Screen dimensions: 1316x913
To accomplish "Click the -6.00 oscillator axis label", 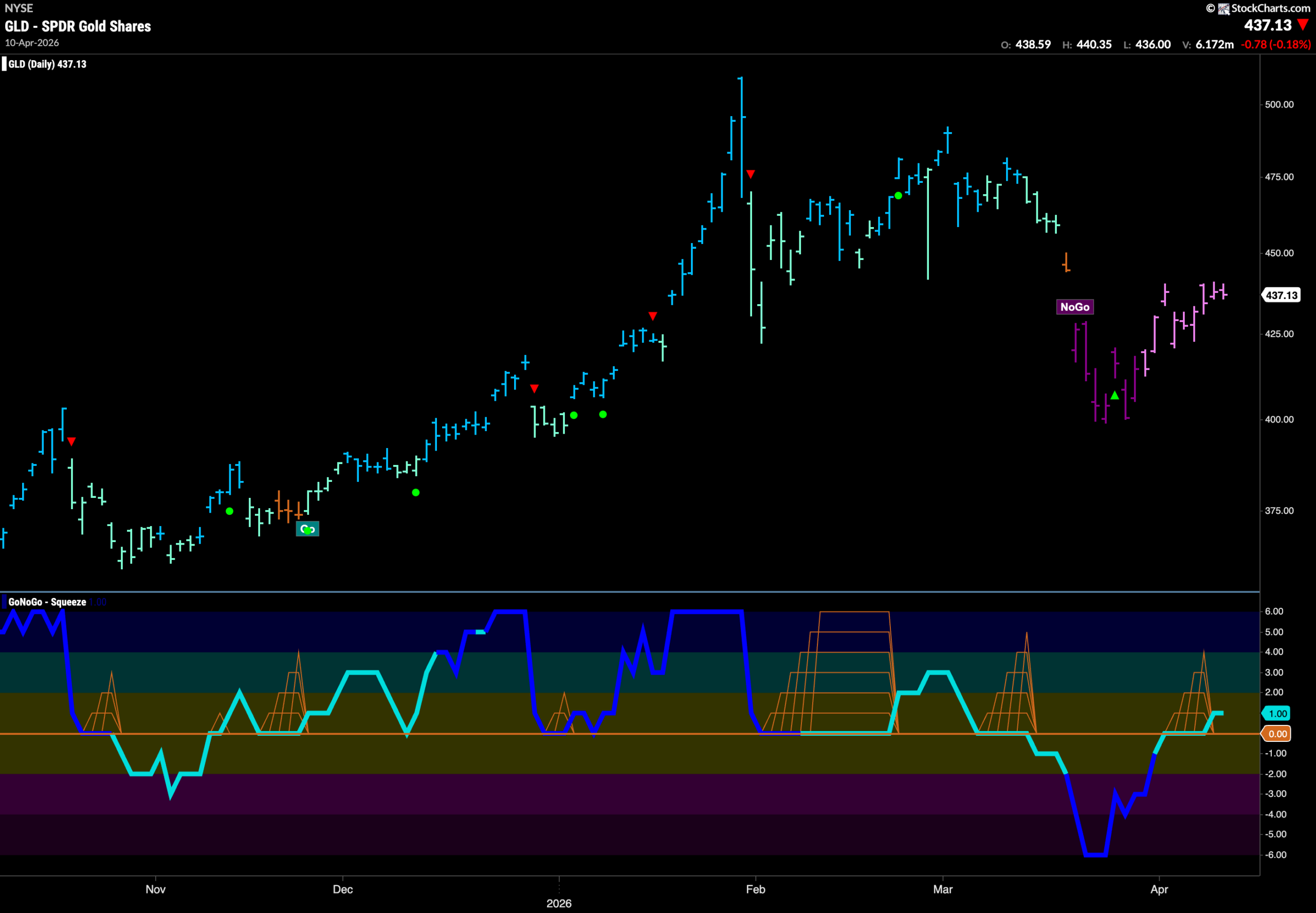I will tap(1275, 855).
